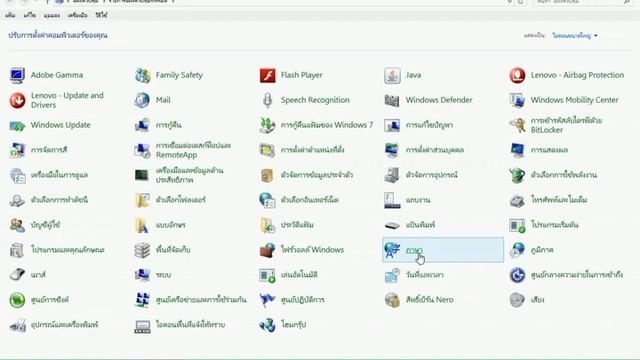
Task: Open บัญชีผู้ใช้ (User Accounts) icon
Action: tap(17, 225)
